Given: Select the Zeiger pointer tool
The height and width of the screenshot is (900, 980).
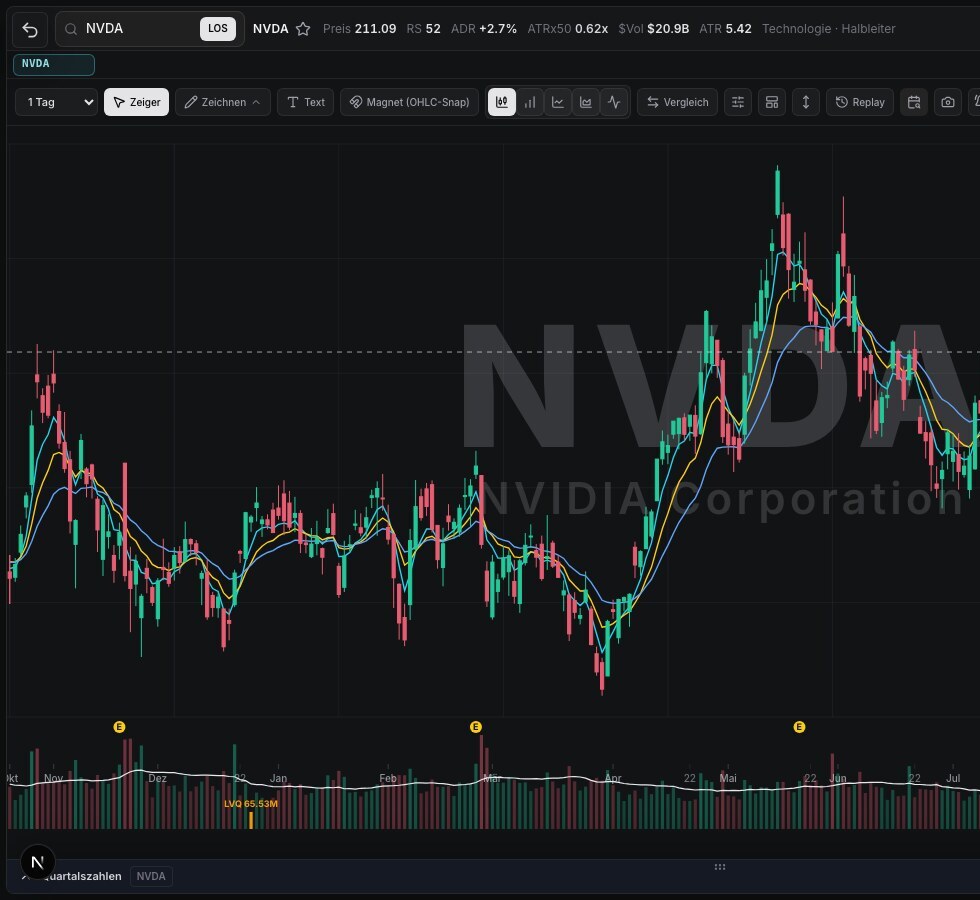Looking at the screenshot, I should point(136,102).
